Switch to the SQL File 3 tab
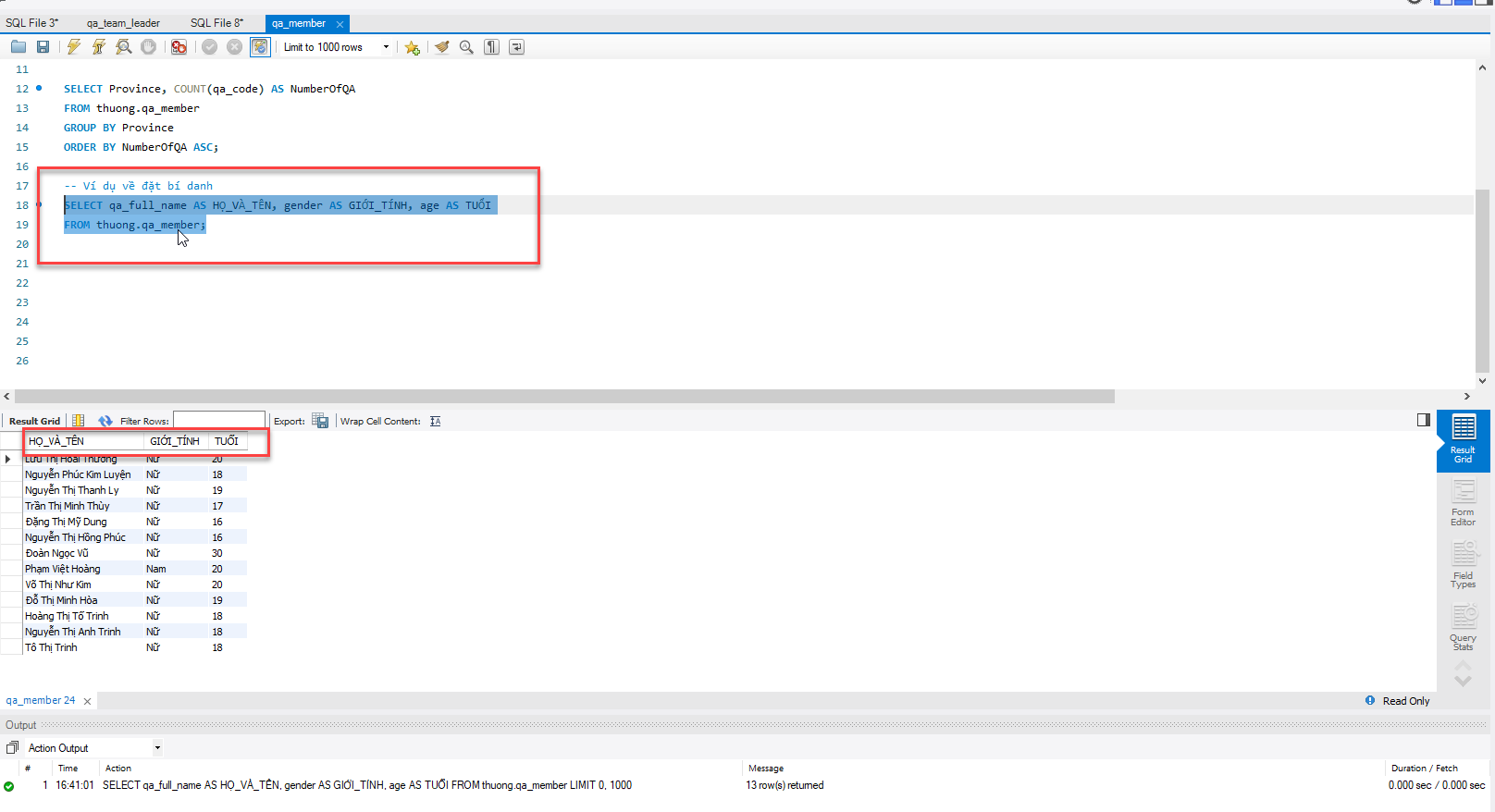The height and width of the screenshot is (812, 1495). tap(32, 23)
